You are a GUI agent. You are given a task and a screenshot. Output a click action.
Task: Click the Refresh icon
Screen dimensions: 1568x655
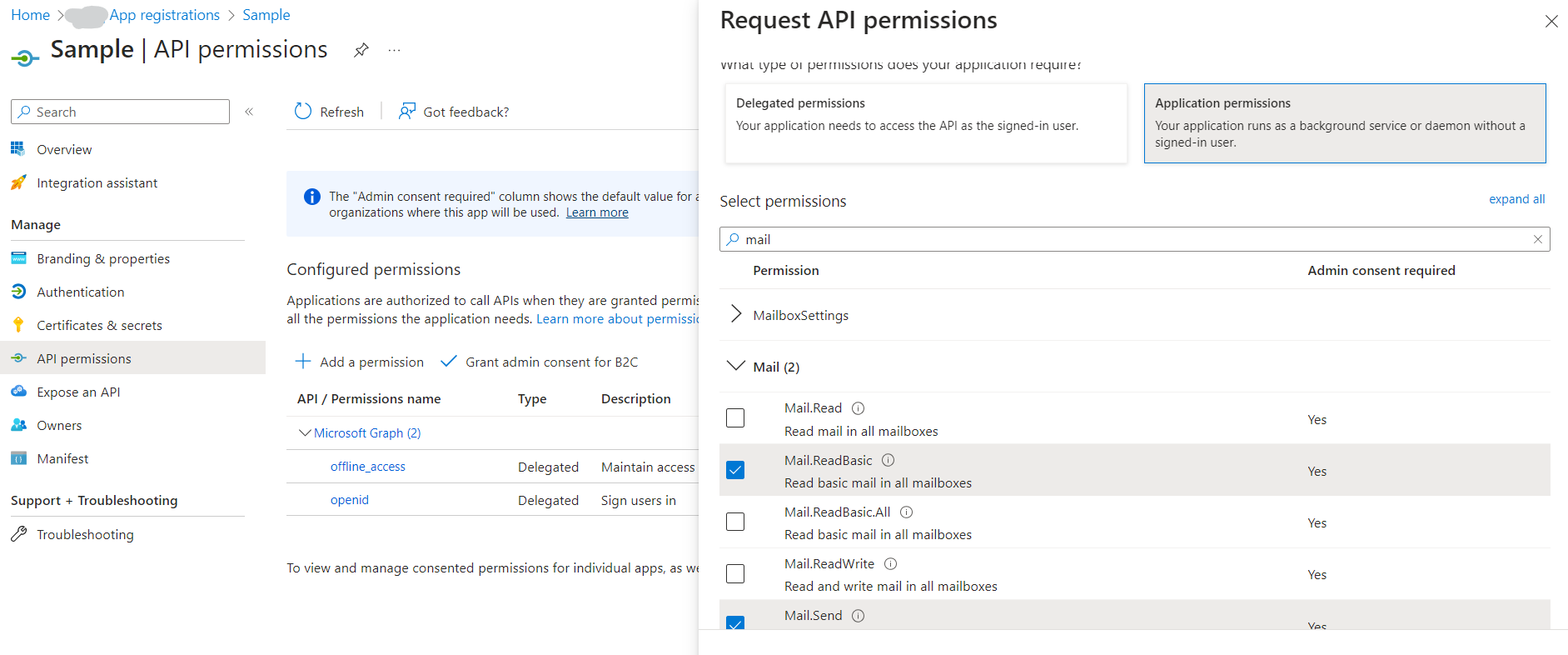[303, 112]
